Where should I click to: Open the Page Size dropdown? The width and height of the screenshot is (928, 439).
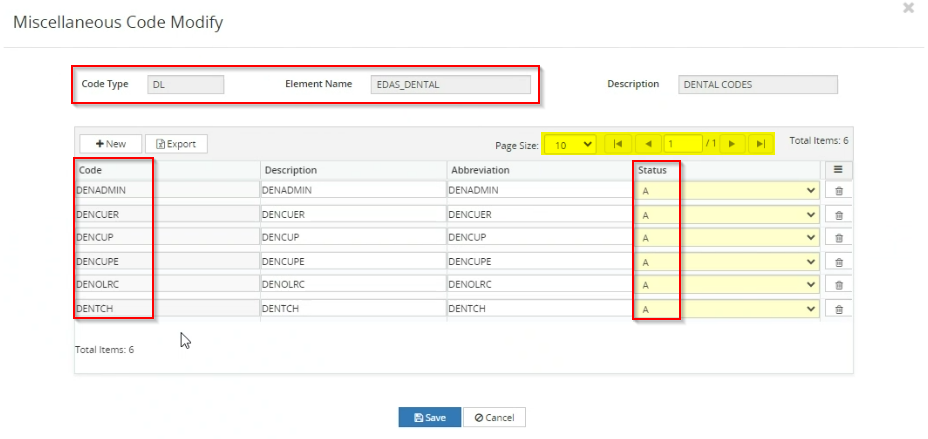coord(571,144)
